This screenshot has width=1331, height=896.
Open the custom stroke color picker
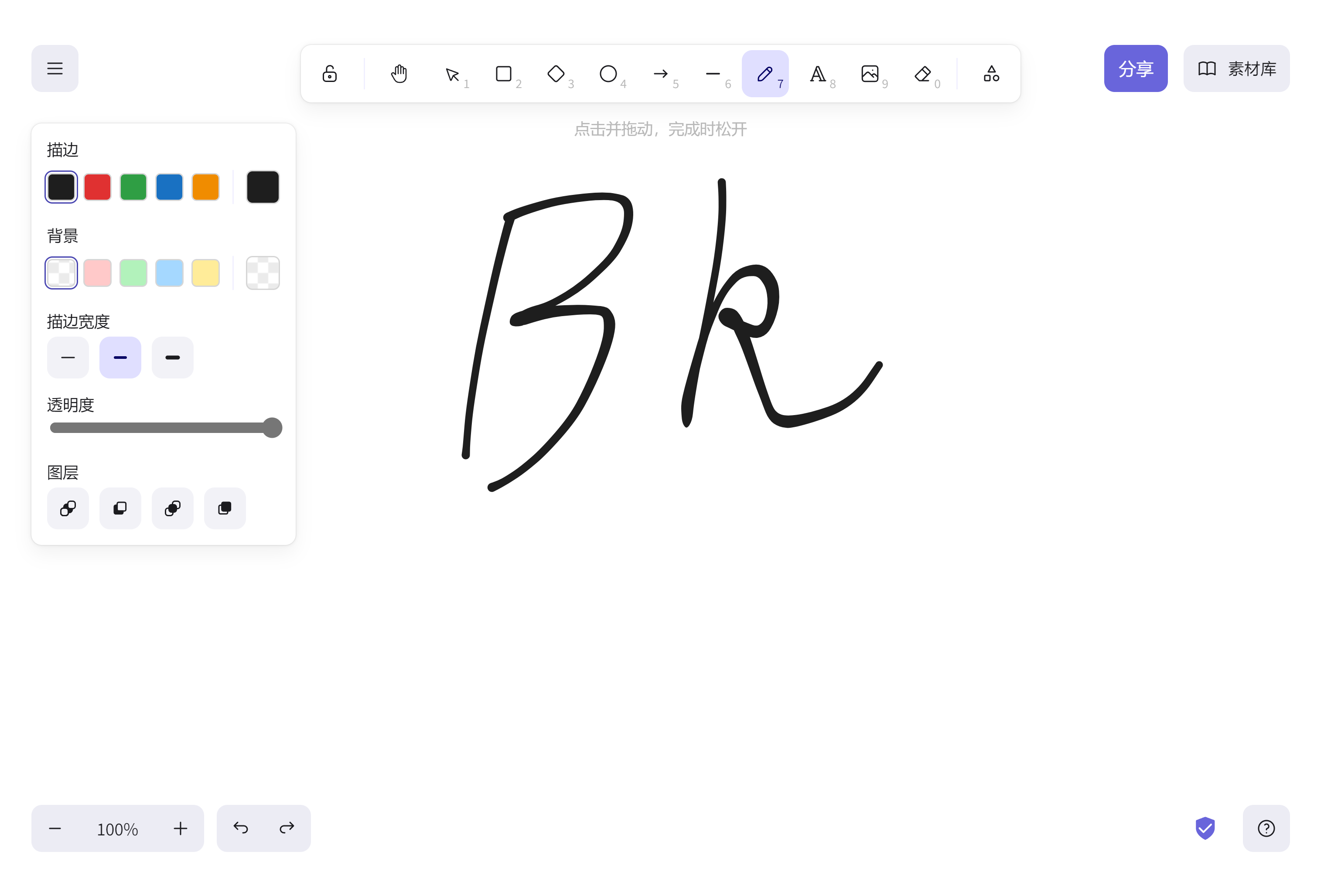coord(263,187)
